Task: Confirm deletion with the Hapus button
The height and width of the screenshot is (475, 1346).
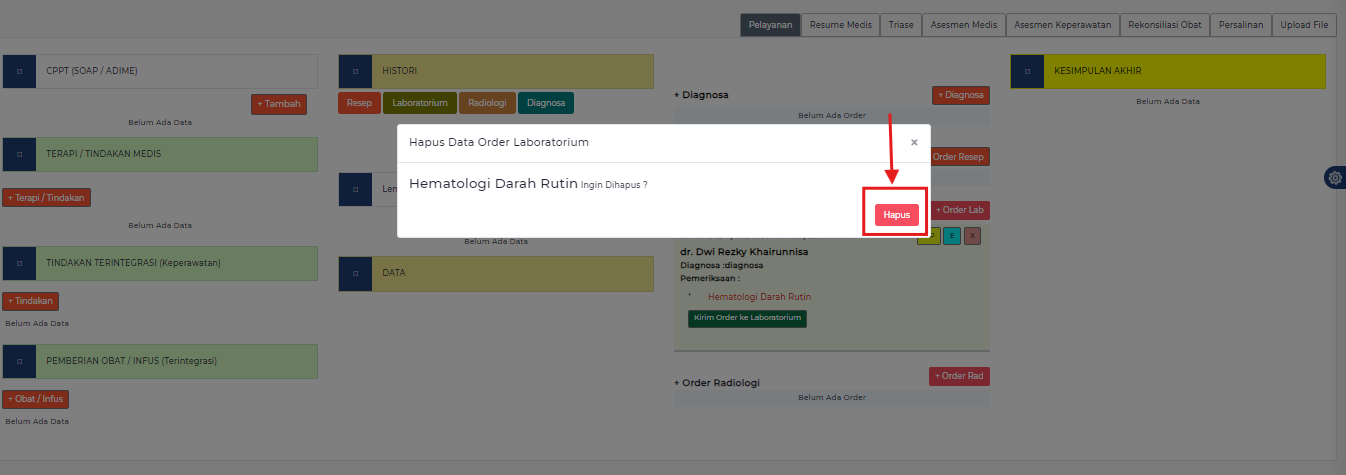Action: pyautogui.click(x=896, y=215)
